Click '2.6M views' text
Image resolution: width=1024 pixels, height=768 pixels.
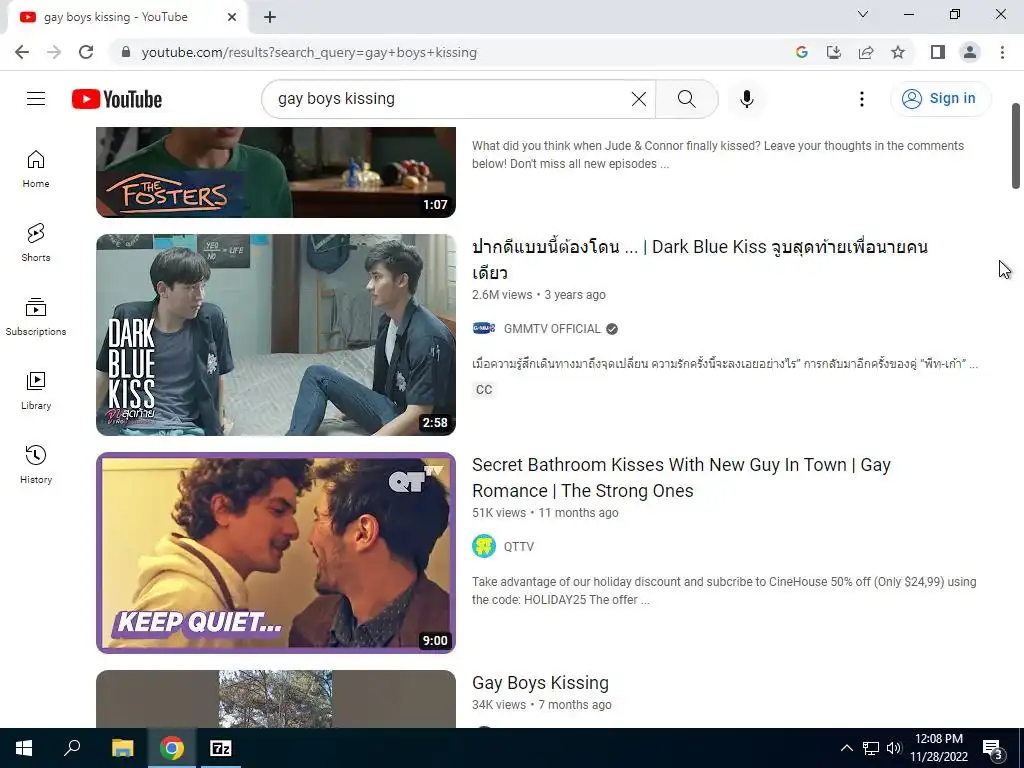(x=502, y=295)
